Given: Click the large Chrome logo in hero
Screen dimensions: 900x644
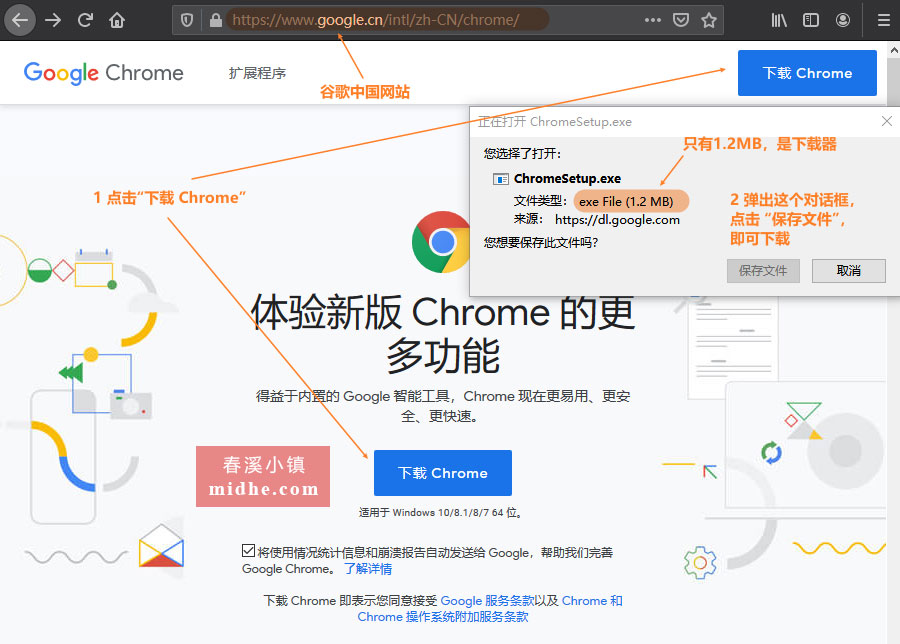Looking at the screenshot, I should (440, 242).
